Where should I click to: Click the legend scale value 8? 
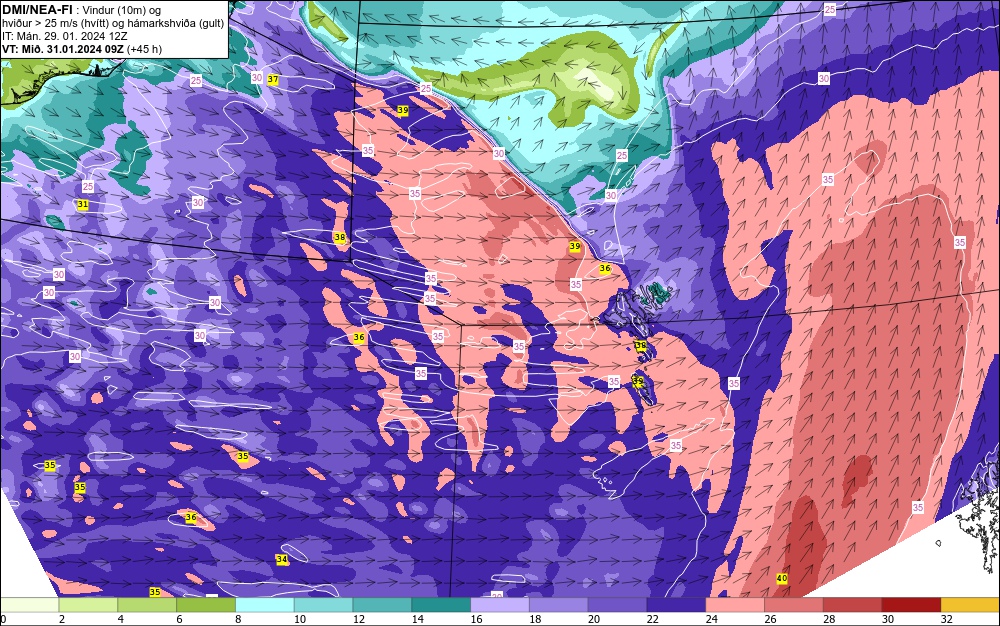tap(238, 619)
